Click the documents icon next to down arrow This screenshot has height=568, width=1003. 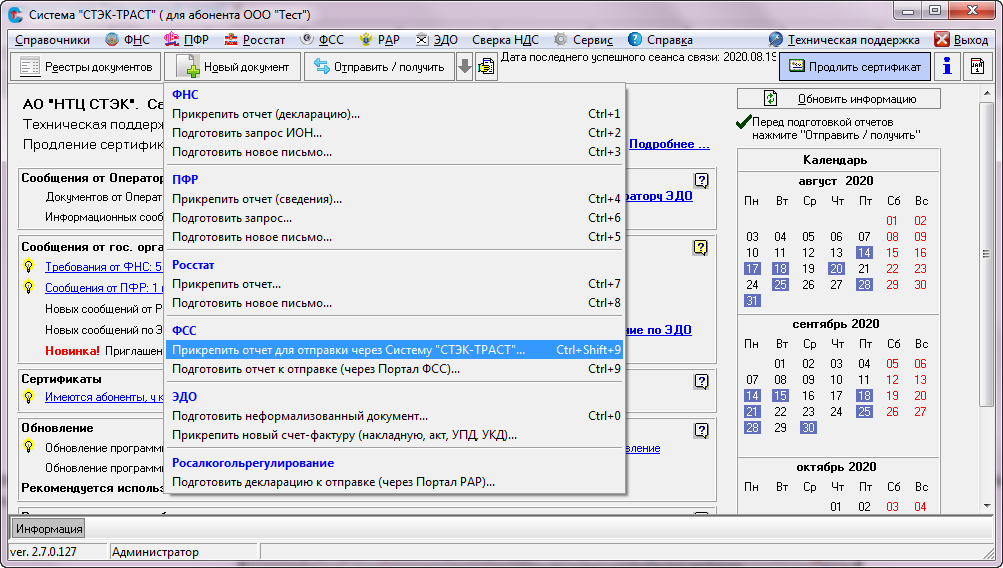tap(486, 67)
